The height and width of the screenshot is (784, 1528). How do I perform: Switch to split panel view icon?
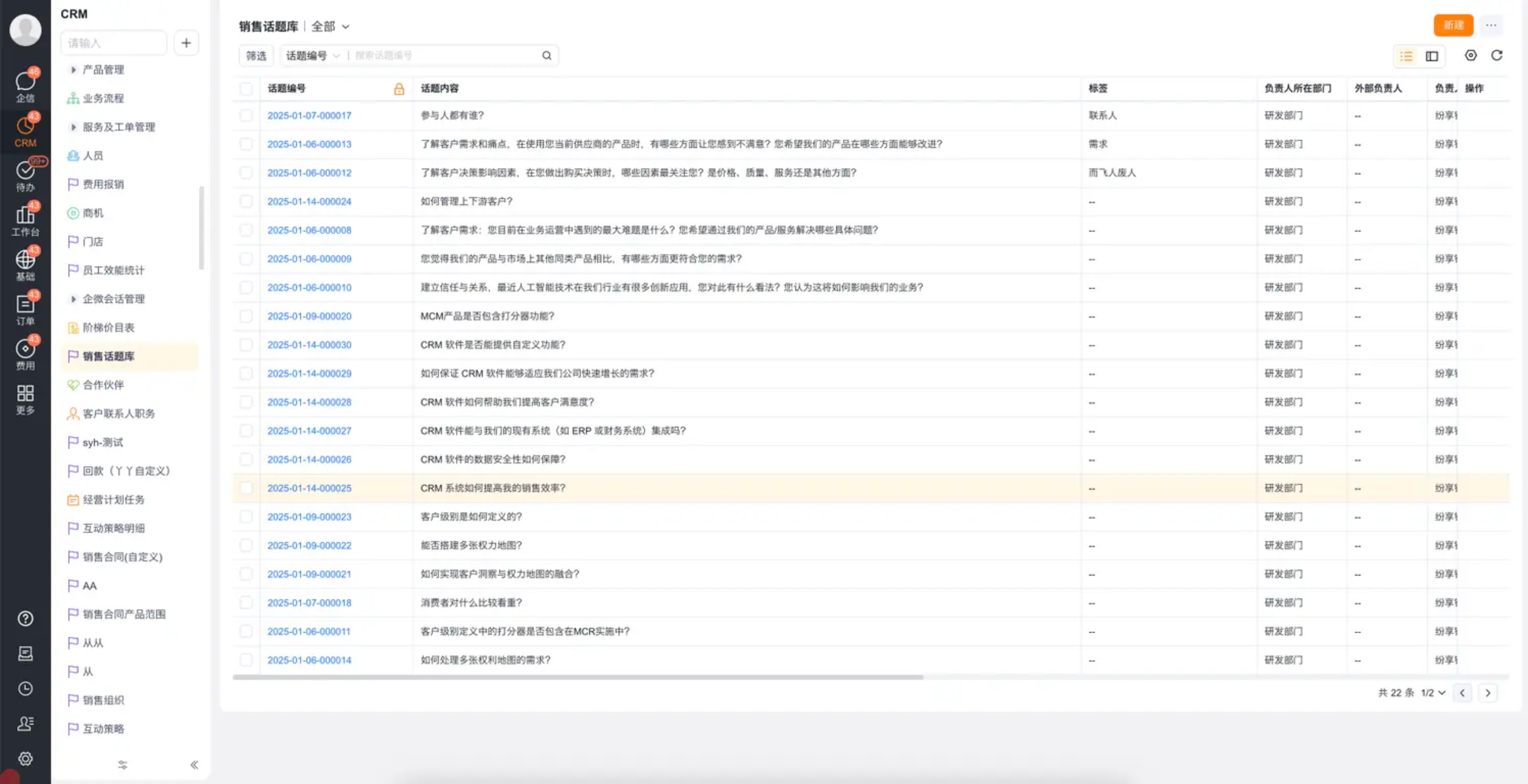pos(1431,57)
